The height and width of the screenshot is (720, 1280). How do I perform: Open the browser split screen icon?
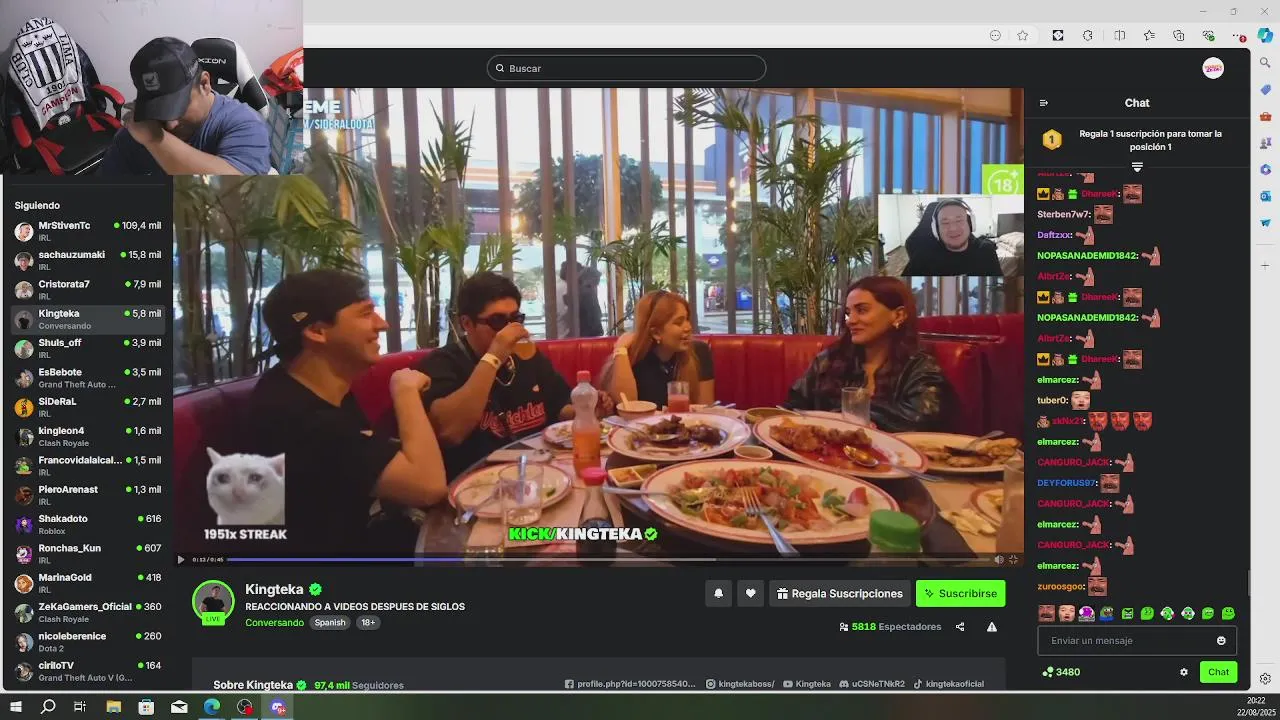click(1119, 36)
